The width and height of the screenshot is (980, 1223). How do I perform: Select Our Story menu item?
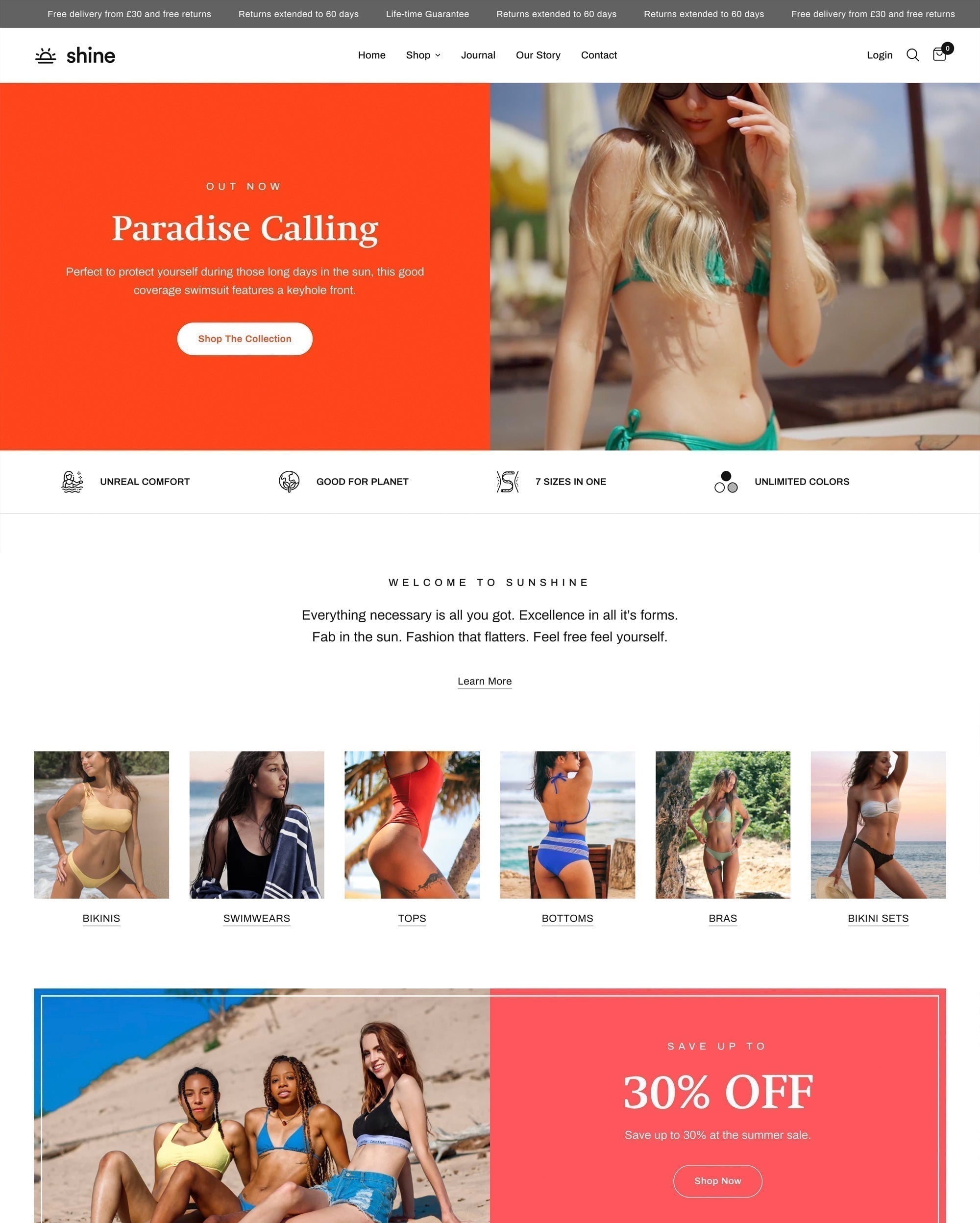click(538, 54)
